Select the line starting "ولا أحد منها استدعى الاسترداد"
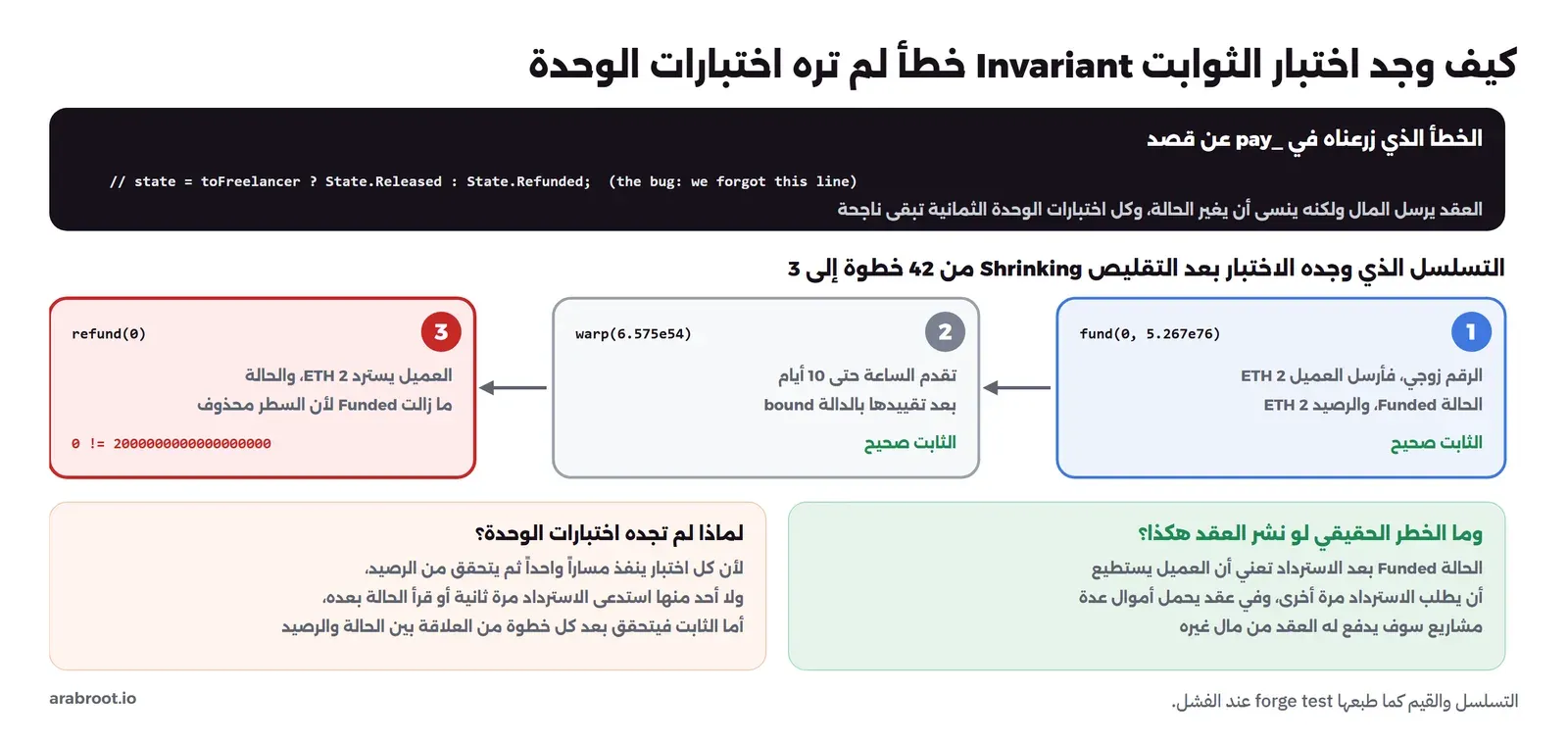The image size is (1568, 742). (x=533, y=597)
